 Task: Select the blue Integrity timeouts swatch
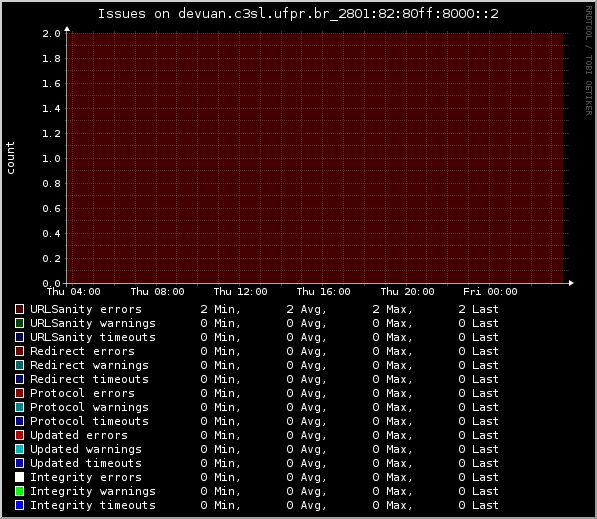coord(19,505)
